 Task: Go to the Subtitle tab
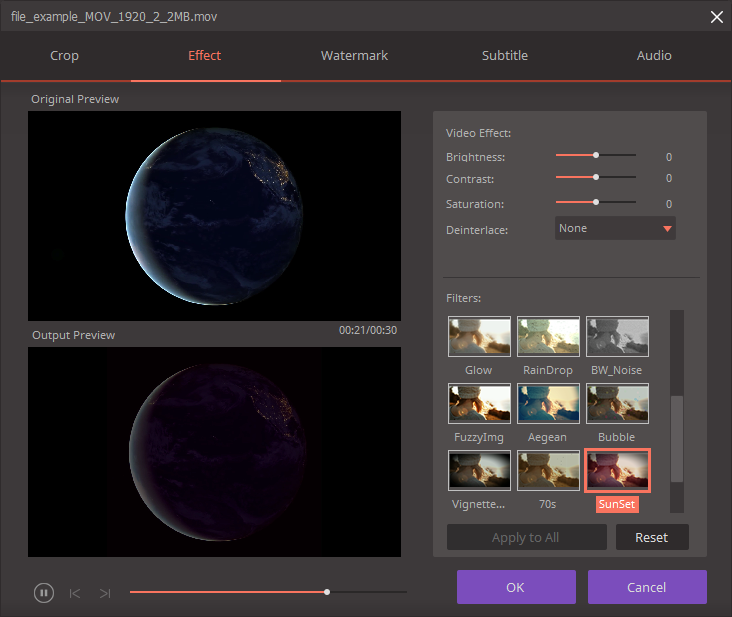pyautogui.click(x=504, y=56)
